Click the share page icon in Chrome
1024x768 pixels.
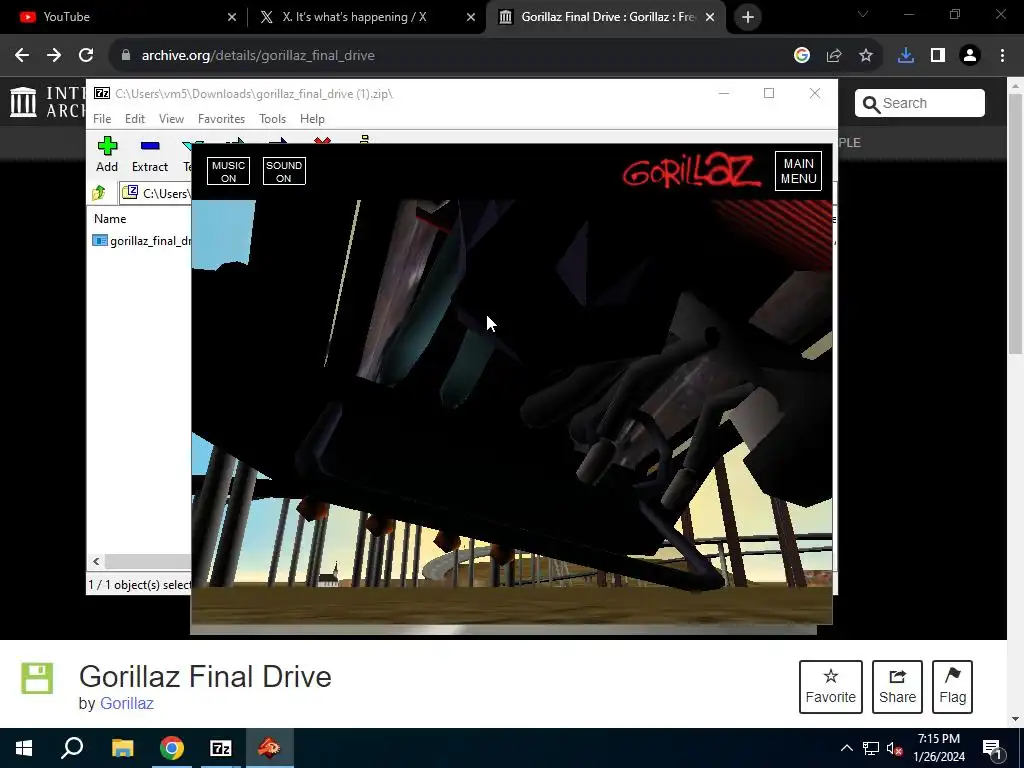(834, 56)
